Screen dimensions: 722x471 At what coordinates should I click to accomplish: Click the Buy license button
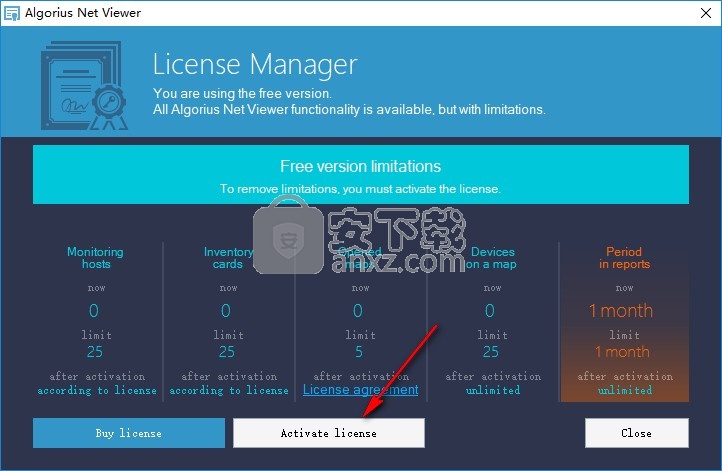[x=129, y=433]
